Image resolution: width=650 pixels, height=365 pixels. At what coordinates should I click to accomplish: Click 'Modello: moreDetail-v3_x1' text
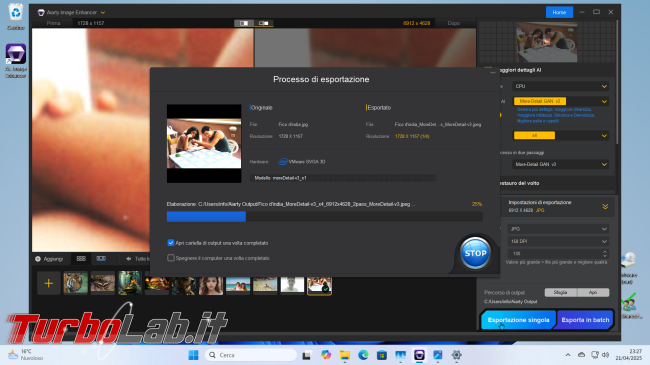pos(280,178)
